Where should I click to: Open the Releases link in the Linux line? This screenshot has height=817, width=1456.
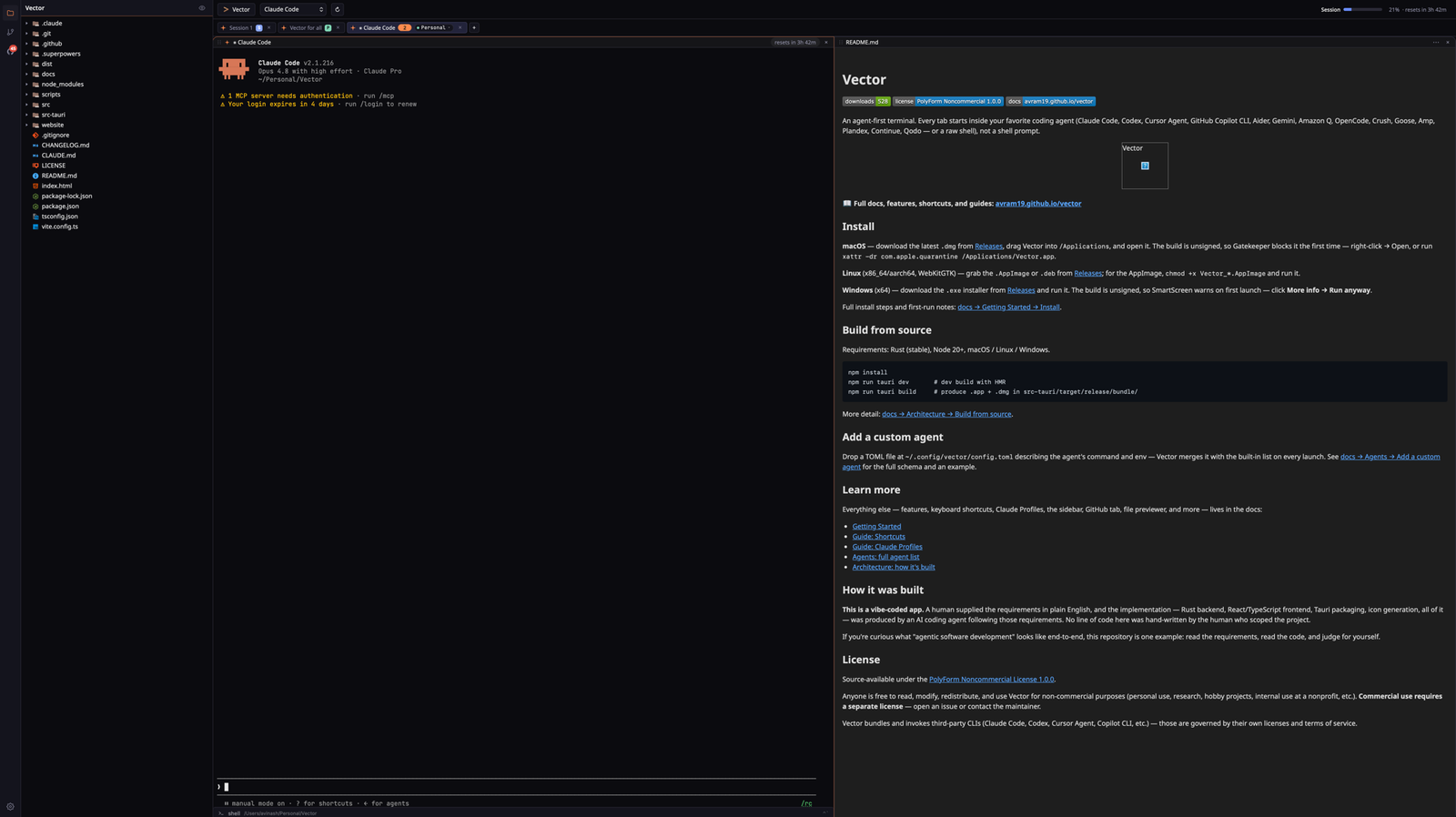(1088, 273)
